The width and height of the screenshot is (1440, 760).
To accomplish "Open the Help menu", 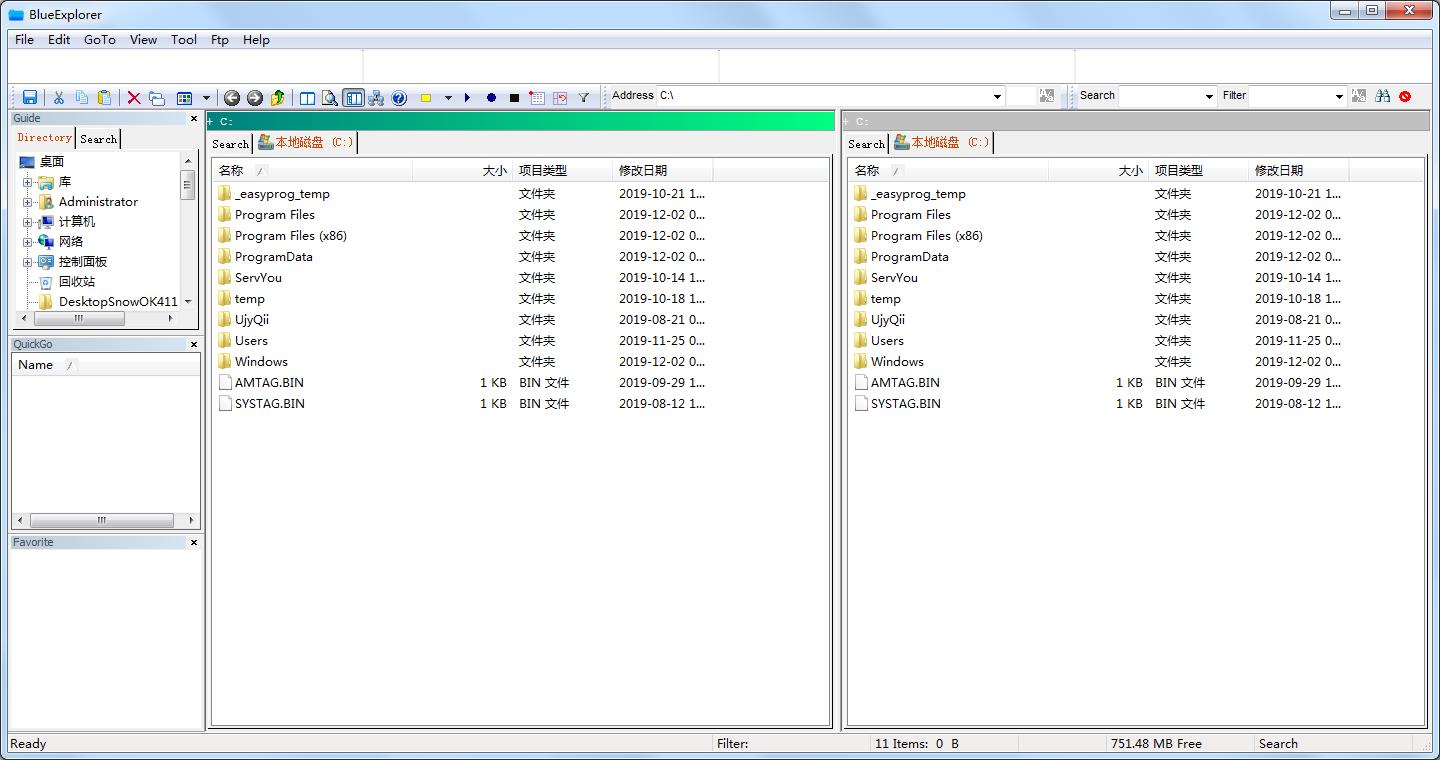I will click(x=257, y=40).
